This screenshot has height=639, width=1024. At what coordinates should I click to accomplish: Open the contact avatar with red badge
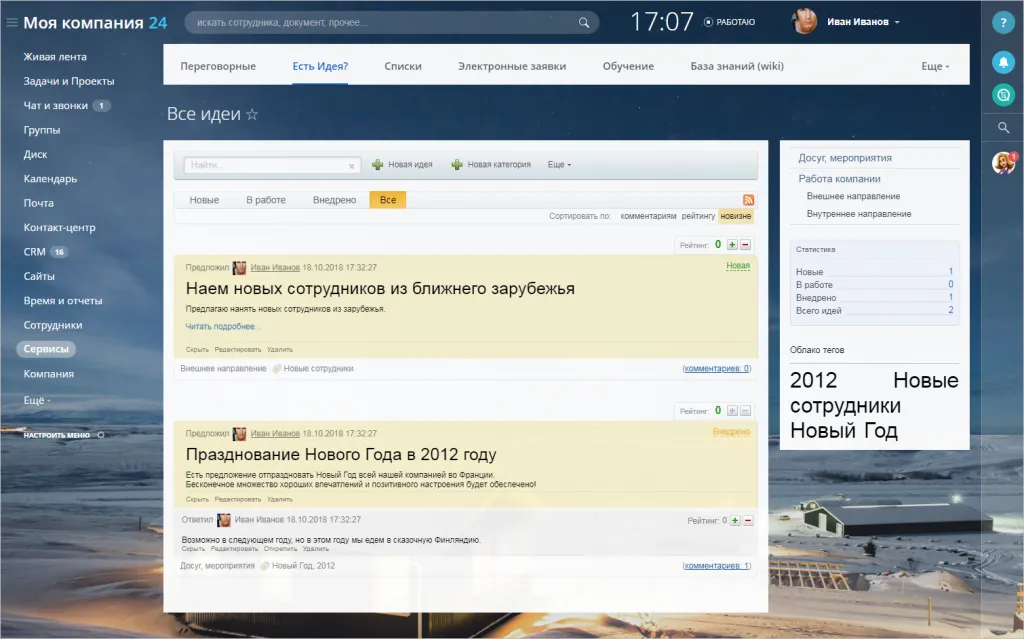tap(1004, 162)
